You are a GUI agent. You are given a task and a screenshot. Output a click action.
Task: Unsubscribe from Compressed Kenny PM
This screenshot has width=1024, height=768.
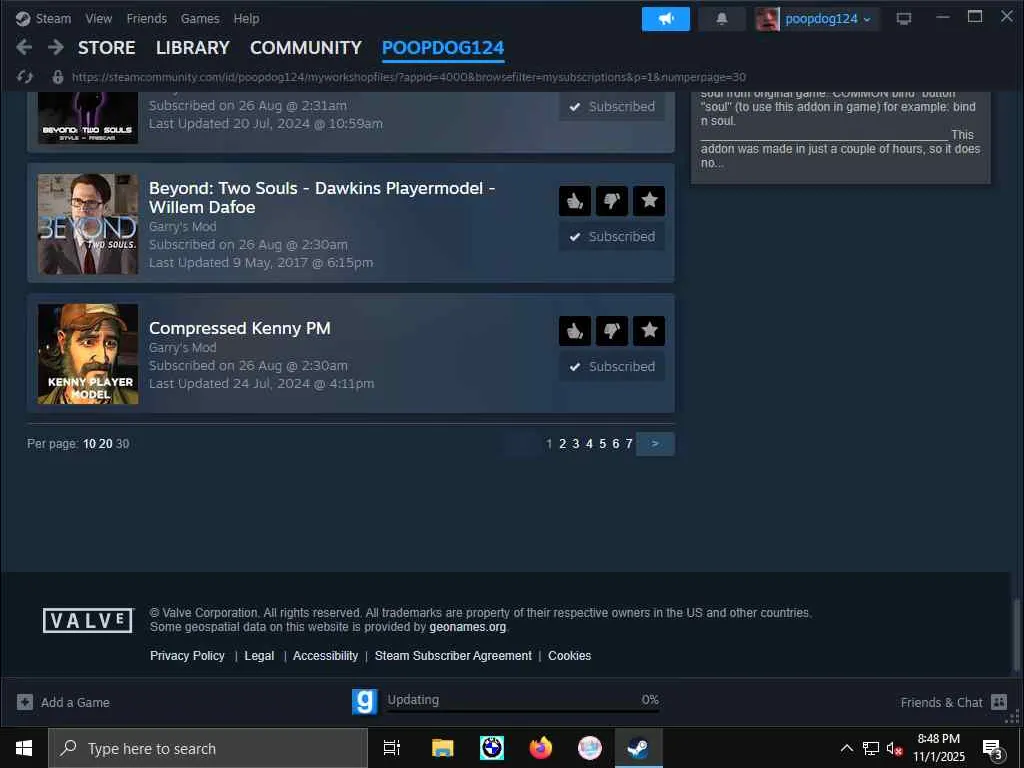coord(612,366)
